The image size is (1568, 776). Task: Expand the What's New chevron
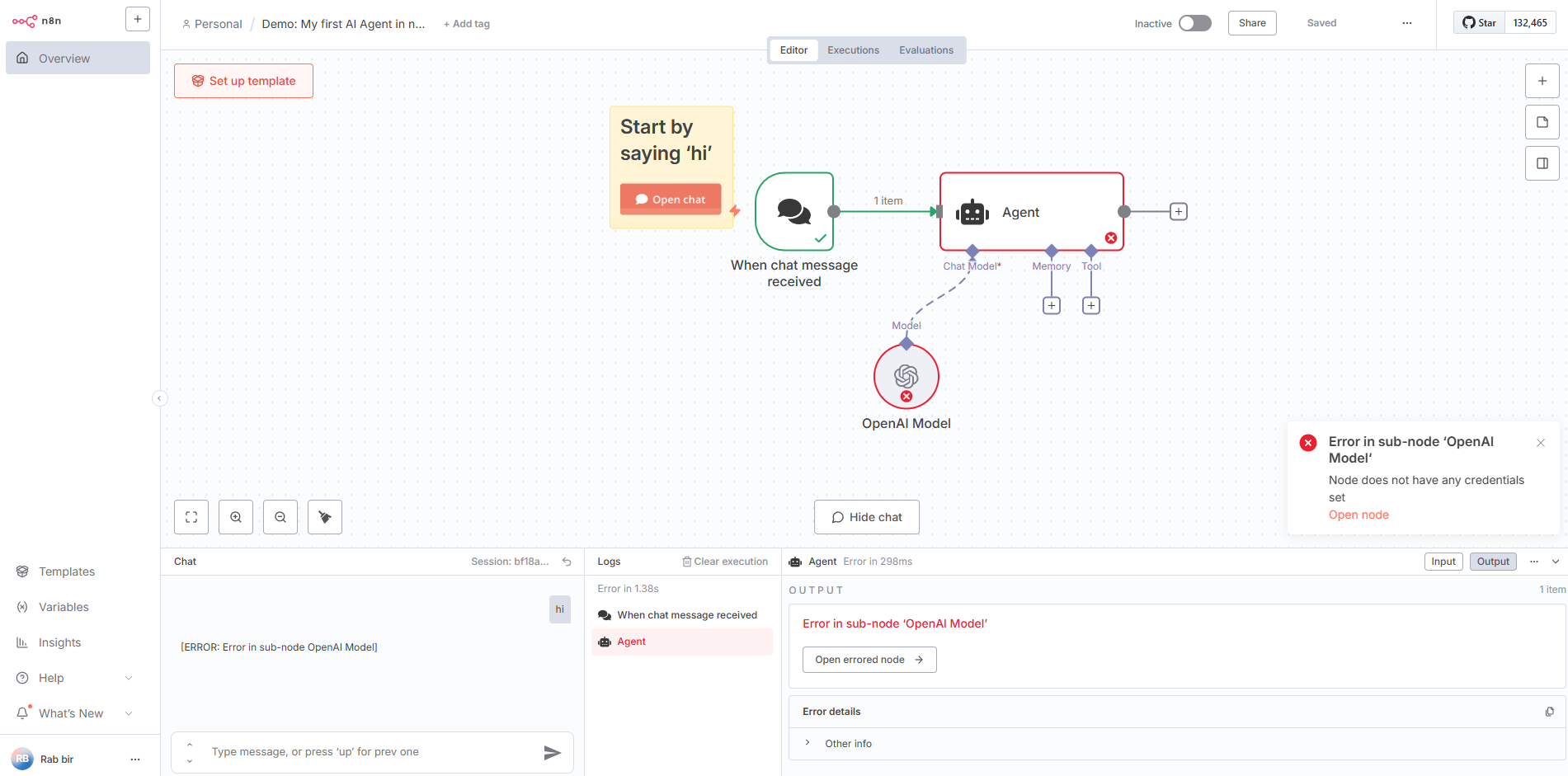click(129, 713)
